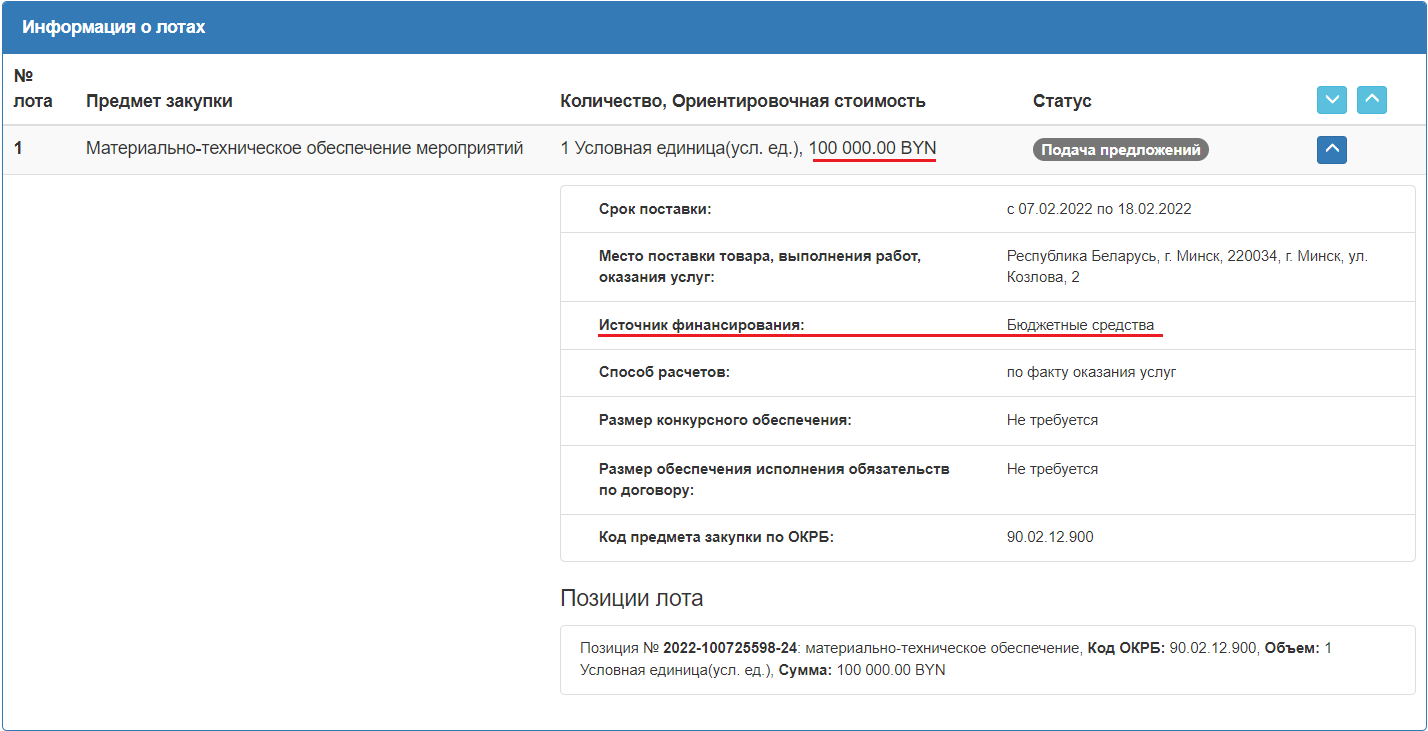This screenshot has width=1428, height=731.
Task: Click the 'Способ расчетов:' label
Action: [664, 372]
